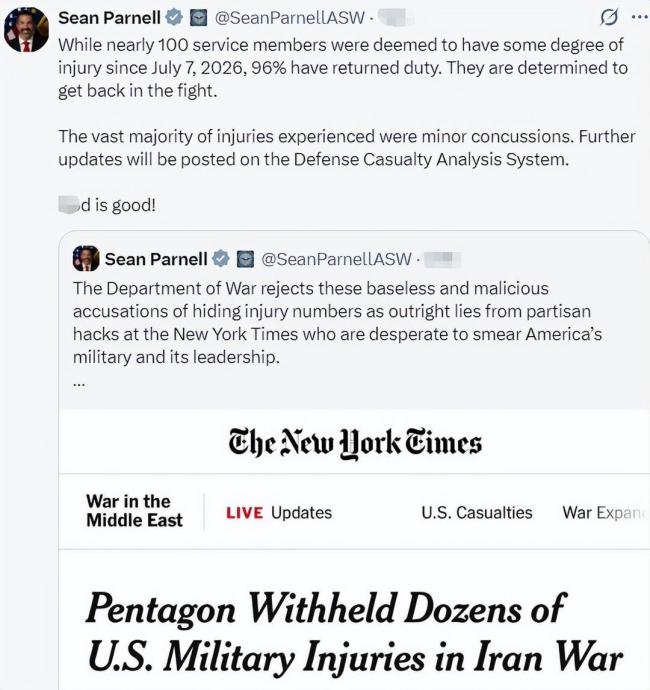Screen dimensions: 650x690
Task: Click the verified badge in quoted tweet
Action: tap(221, 259)
